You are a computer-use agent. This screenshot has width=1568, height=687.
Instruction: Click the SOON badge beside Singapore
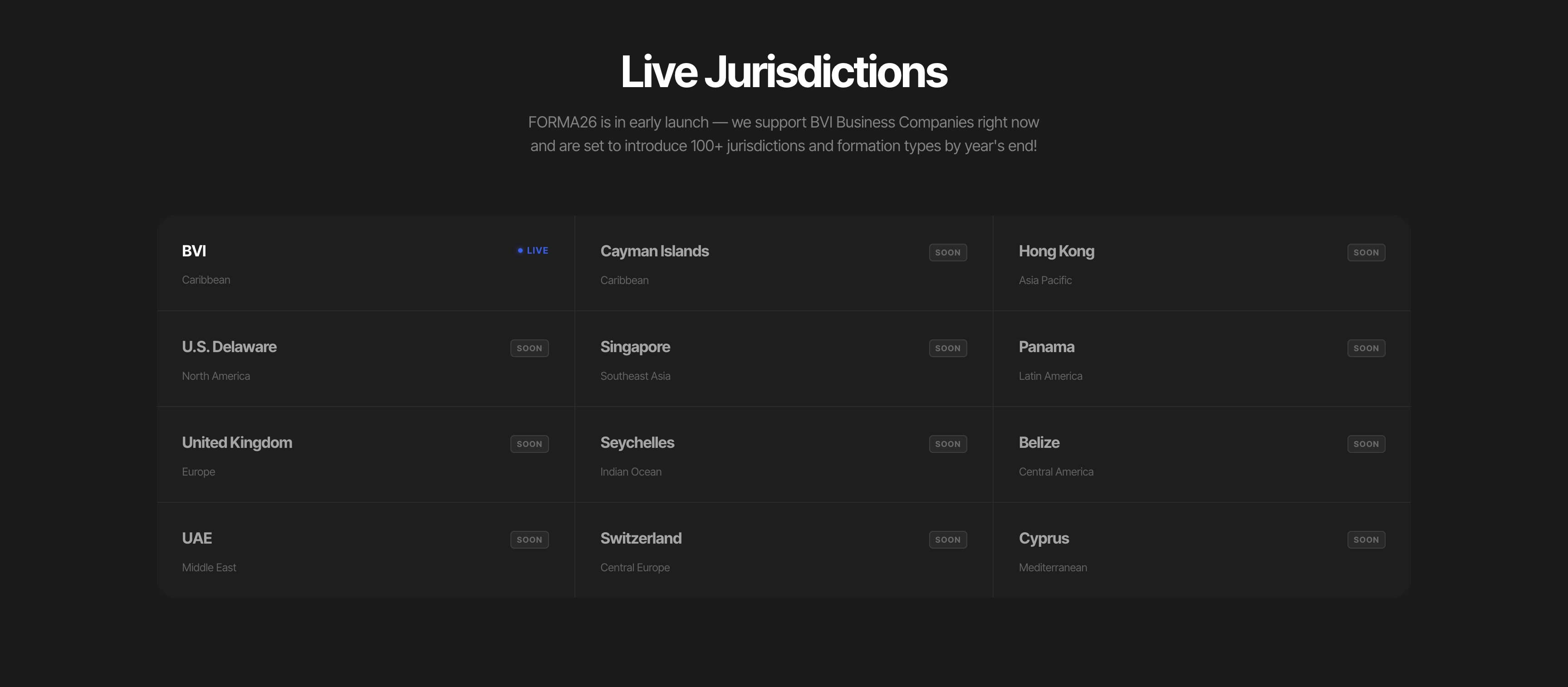pos(948,348)
